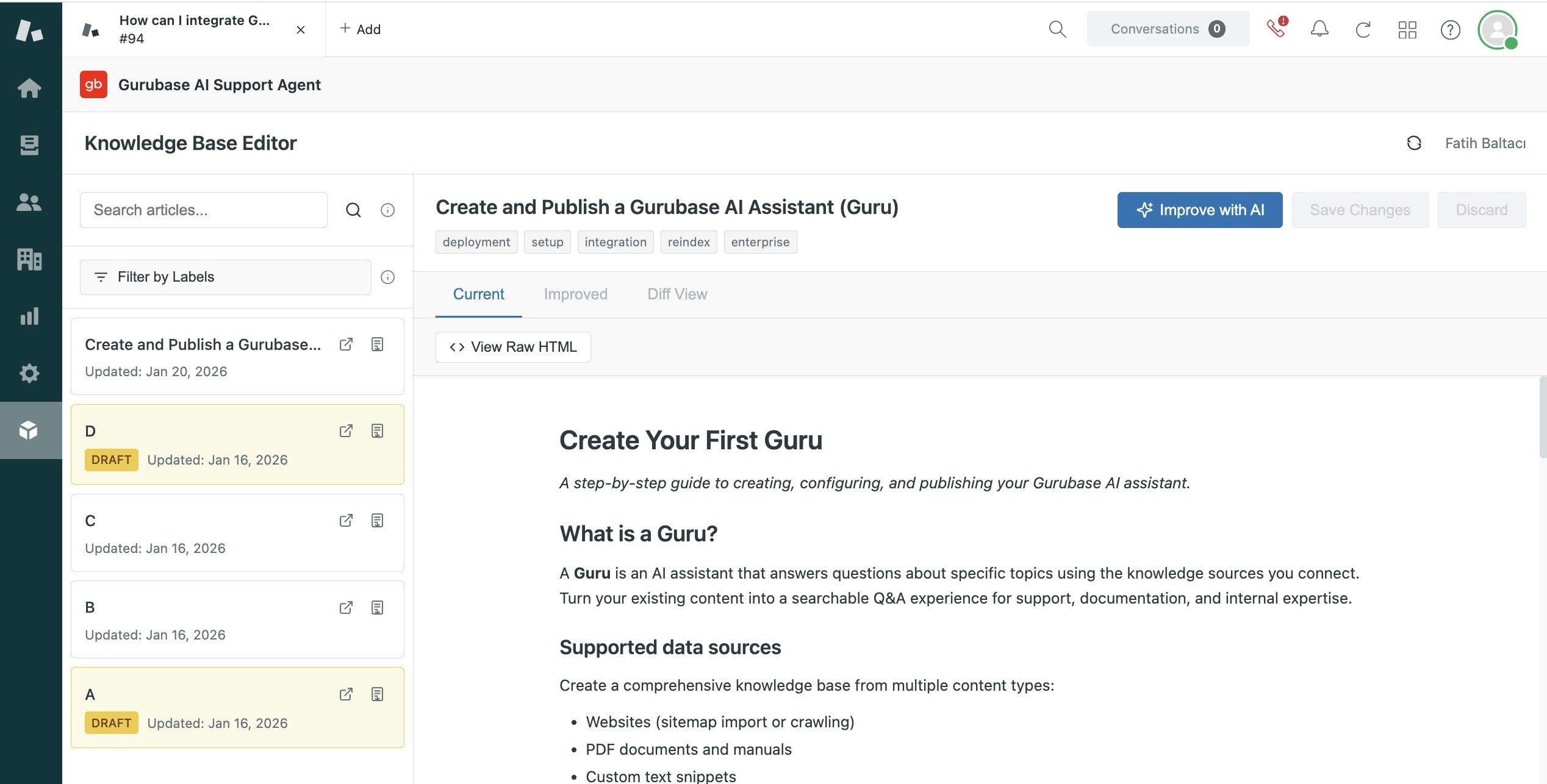Open Help via the question mark icon

click(x=1451, y=29)
